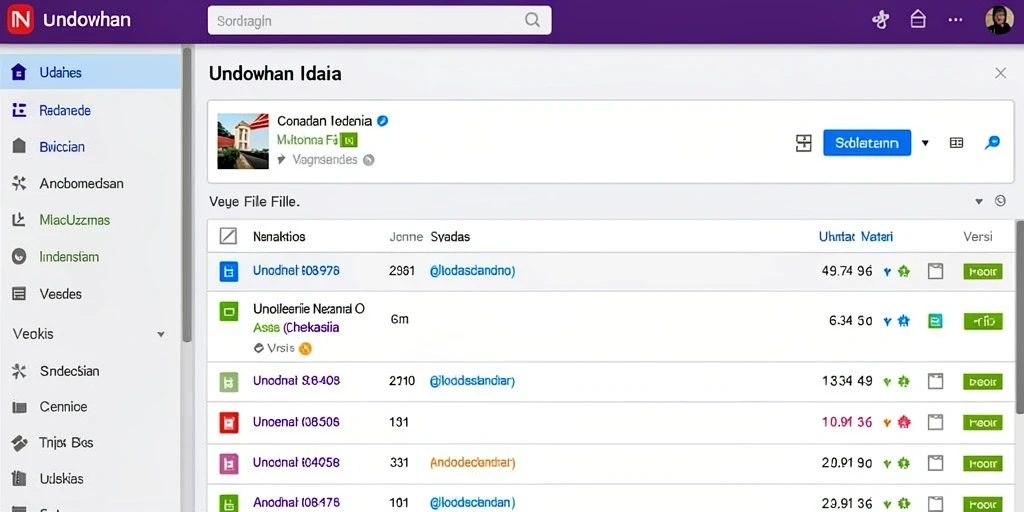Image resolution: width=1024 pixels, height=512 pixels.
Task: Select the pink icon for Unodnal t04058
Action: (x=229, y=464)
